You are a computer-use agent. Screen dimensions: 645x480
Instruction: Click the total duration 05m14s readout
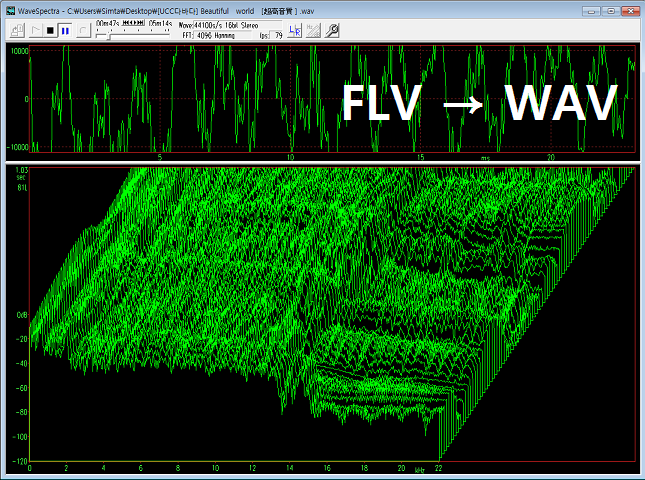(160, 24)
